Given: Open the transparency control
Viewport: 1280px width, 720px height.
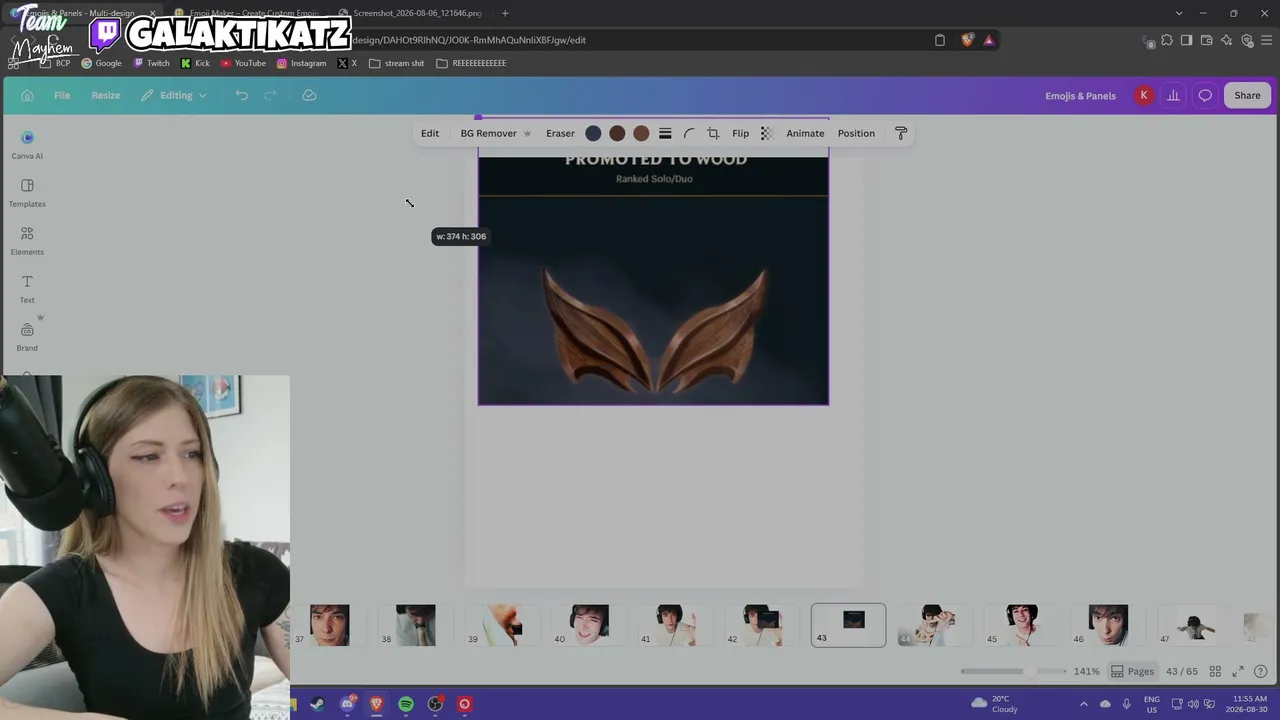Looking at the screenshot, I should click(x=766, y=133).
